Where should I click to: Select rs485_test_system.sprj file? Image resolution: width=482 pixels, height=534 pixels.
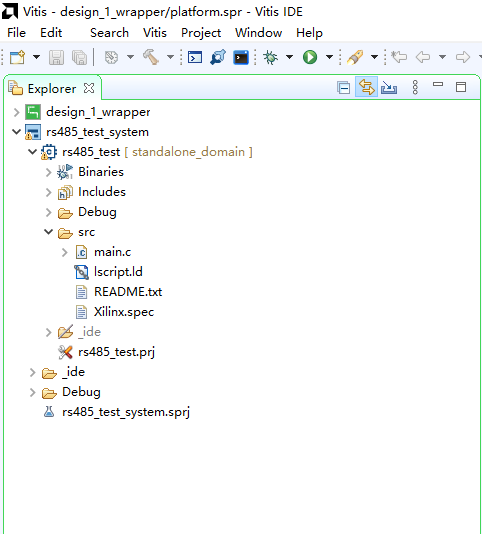[x=125, y=412]
